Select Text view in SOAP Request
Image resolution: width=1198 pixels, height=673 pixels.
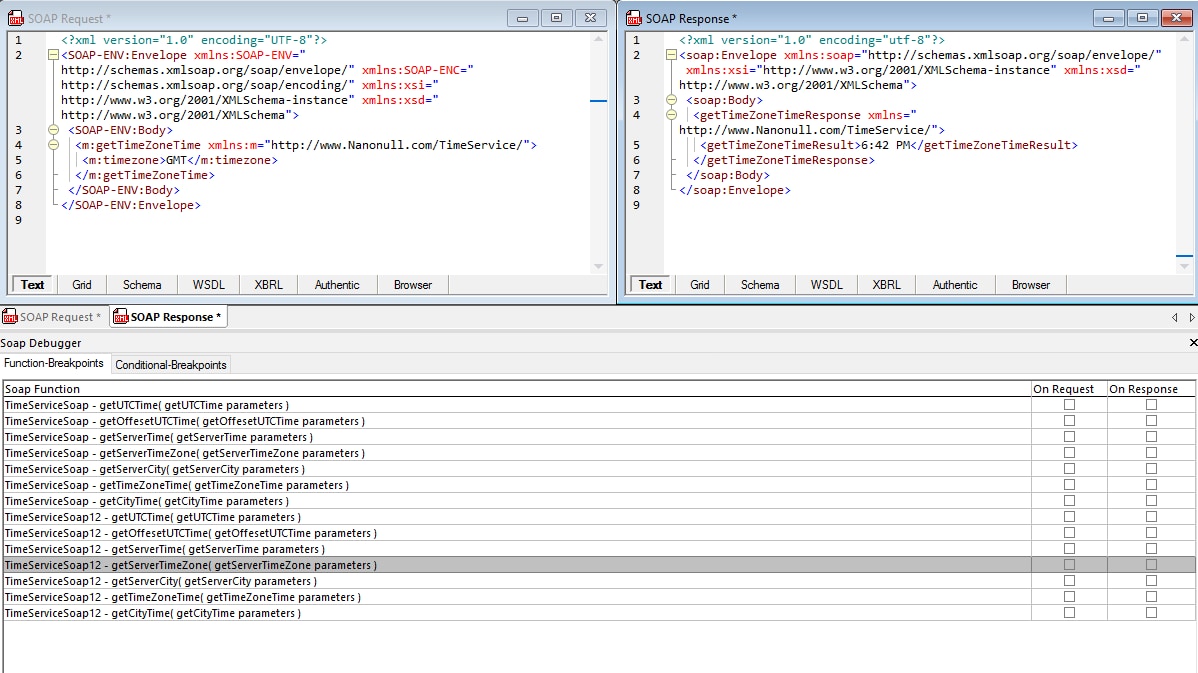(x=32, y=285)
